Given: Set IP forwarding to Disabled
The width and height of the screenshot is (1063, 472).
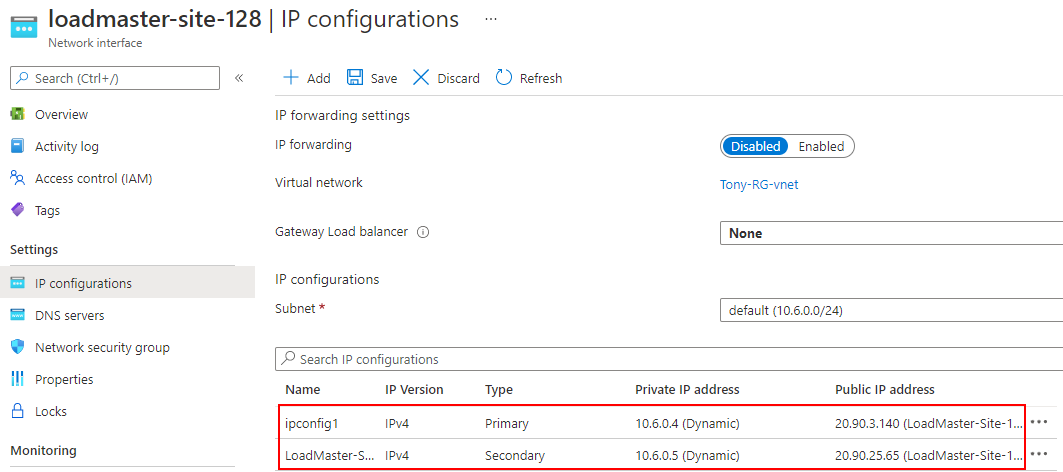Looking at the screenshot, I should click(755, 146).
